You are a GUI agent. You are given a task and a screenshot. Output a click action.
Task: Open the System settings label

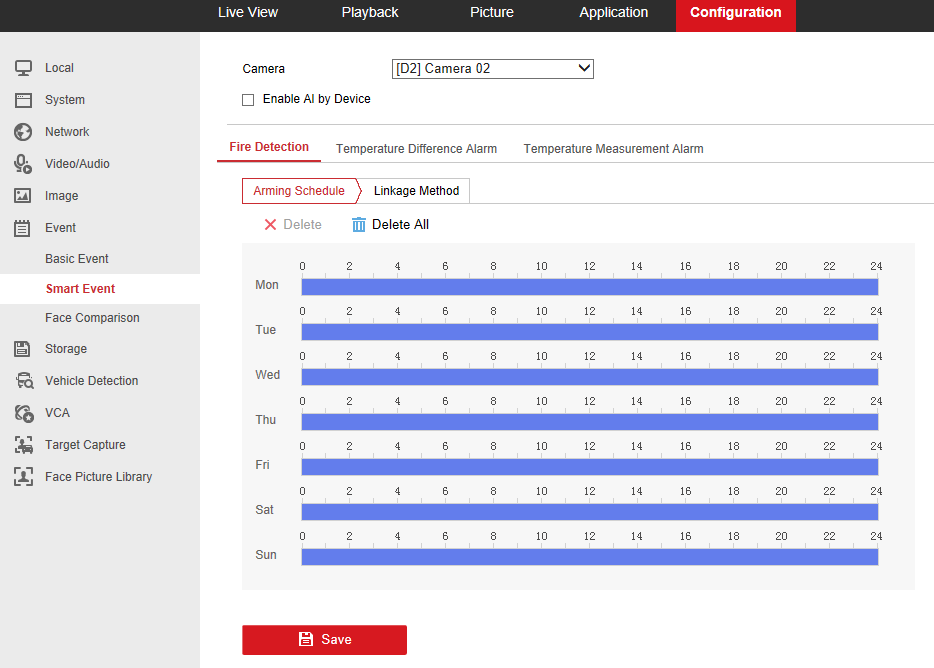pyautogui.click(x=65, y=100)
